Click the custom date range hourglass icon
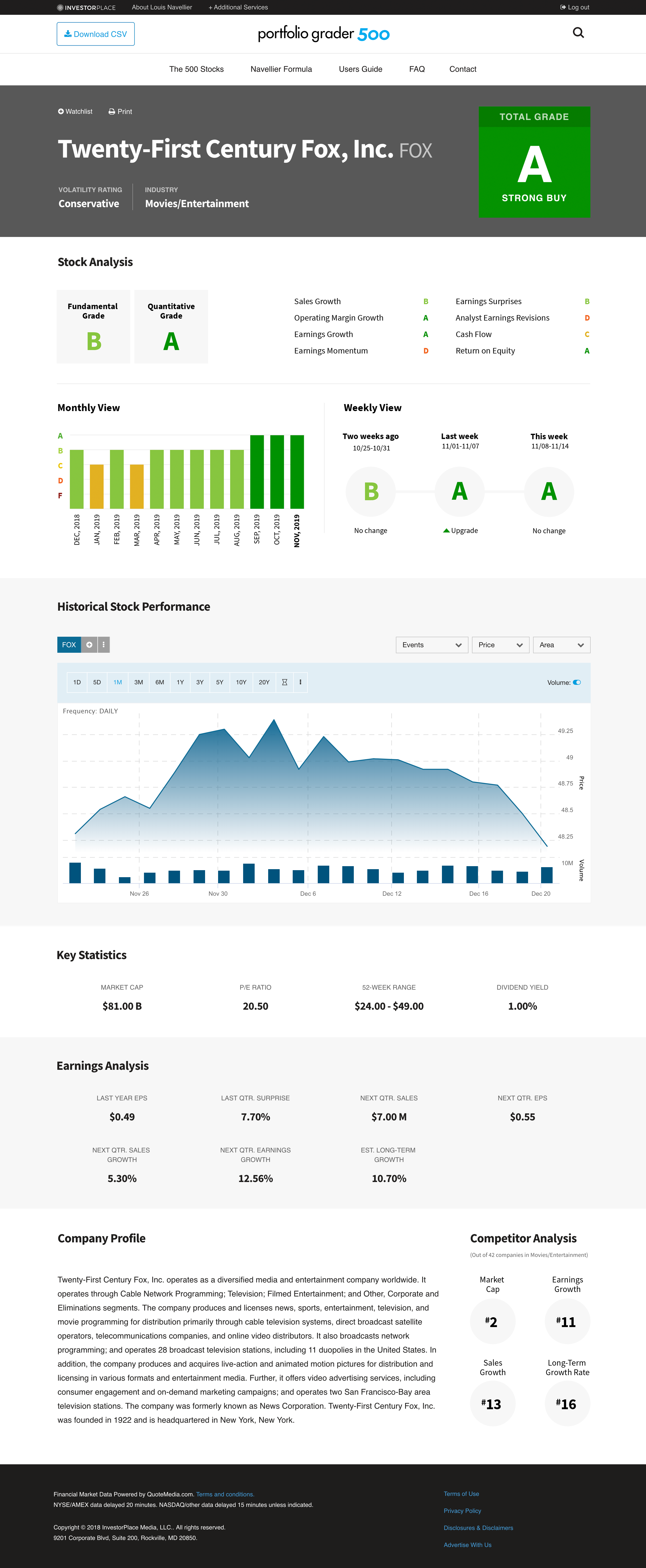The width and height of the screenshot is (646, 1568). 285,682
